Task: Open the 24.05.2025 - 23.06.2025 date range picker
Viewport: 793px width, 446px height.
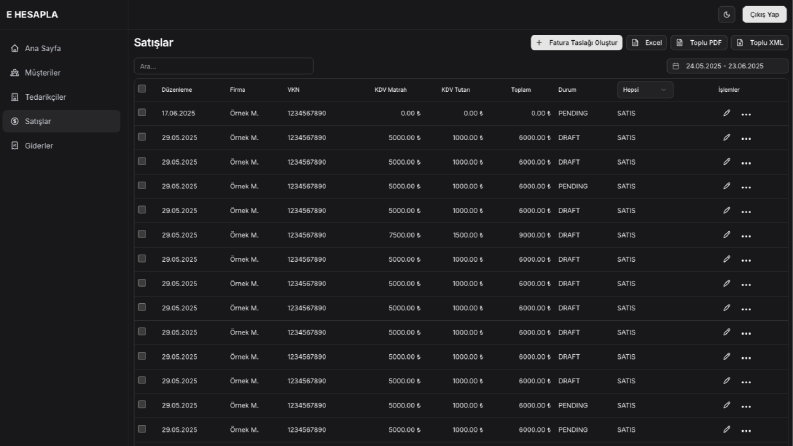Action: (727, 66)
